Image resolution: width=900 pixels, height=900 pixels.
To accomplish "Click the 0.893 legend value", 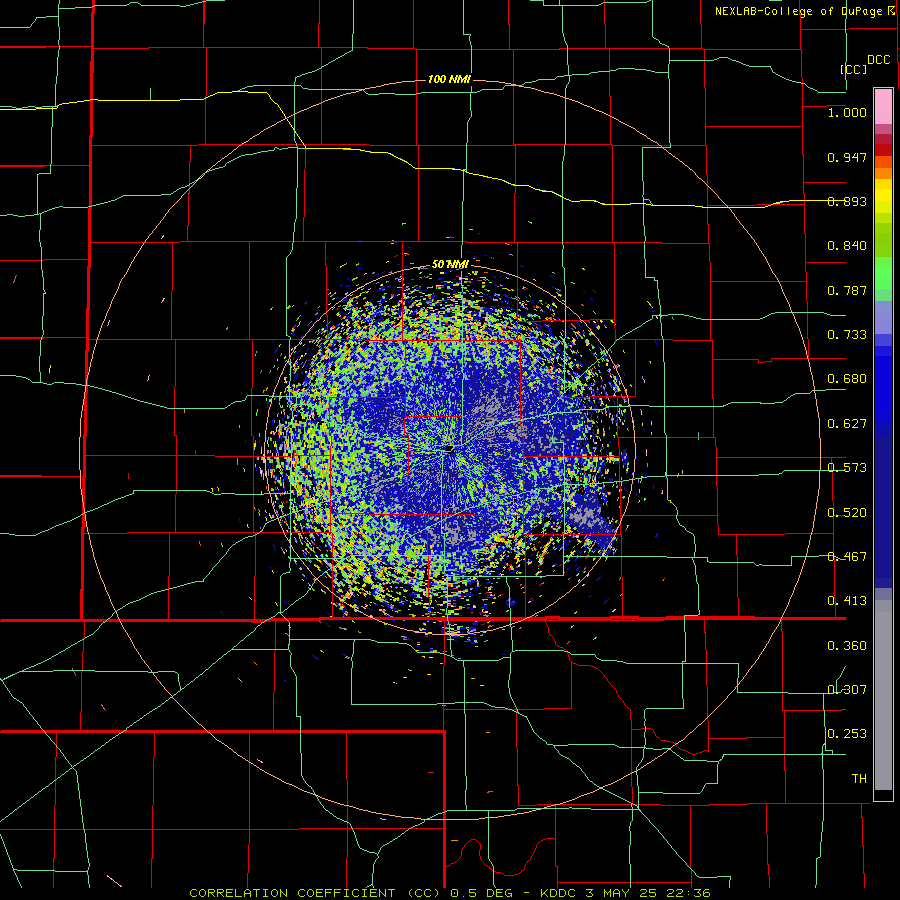I will click(847, 201).
